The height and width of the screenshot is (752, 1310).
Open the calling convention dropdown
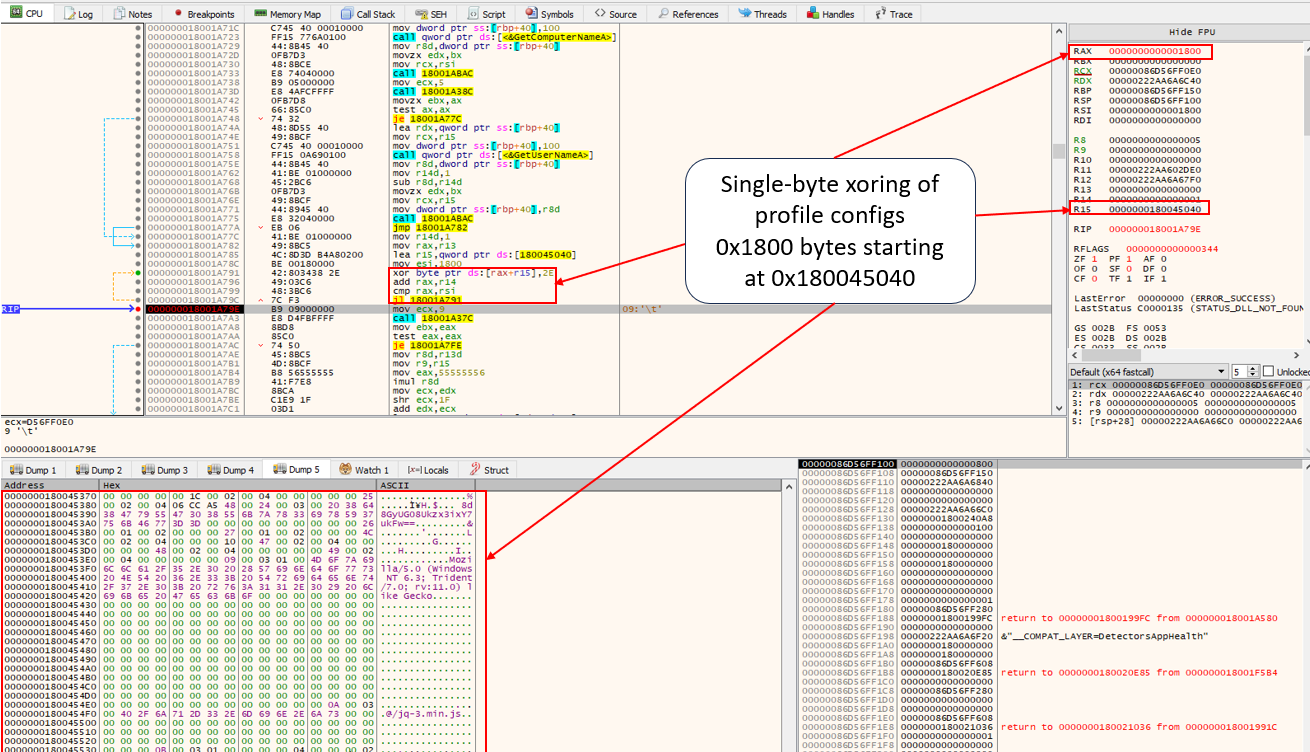pos(1147,371)
